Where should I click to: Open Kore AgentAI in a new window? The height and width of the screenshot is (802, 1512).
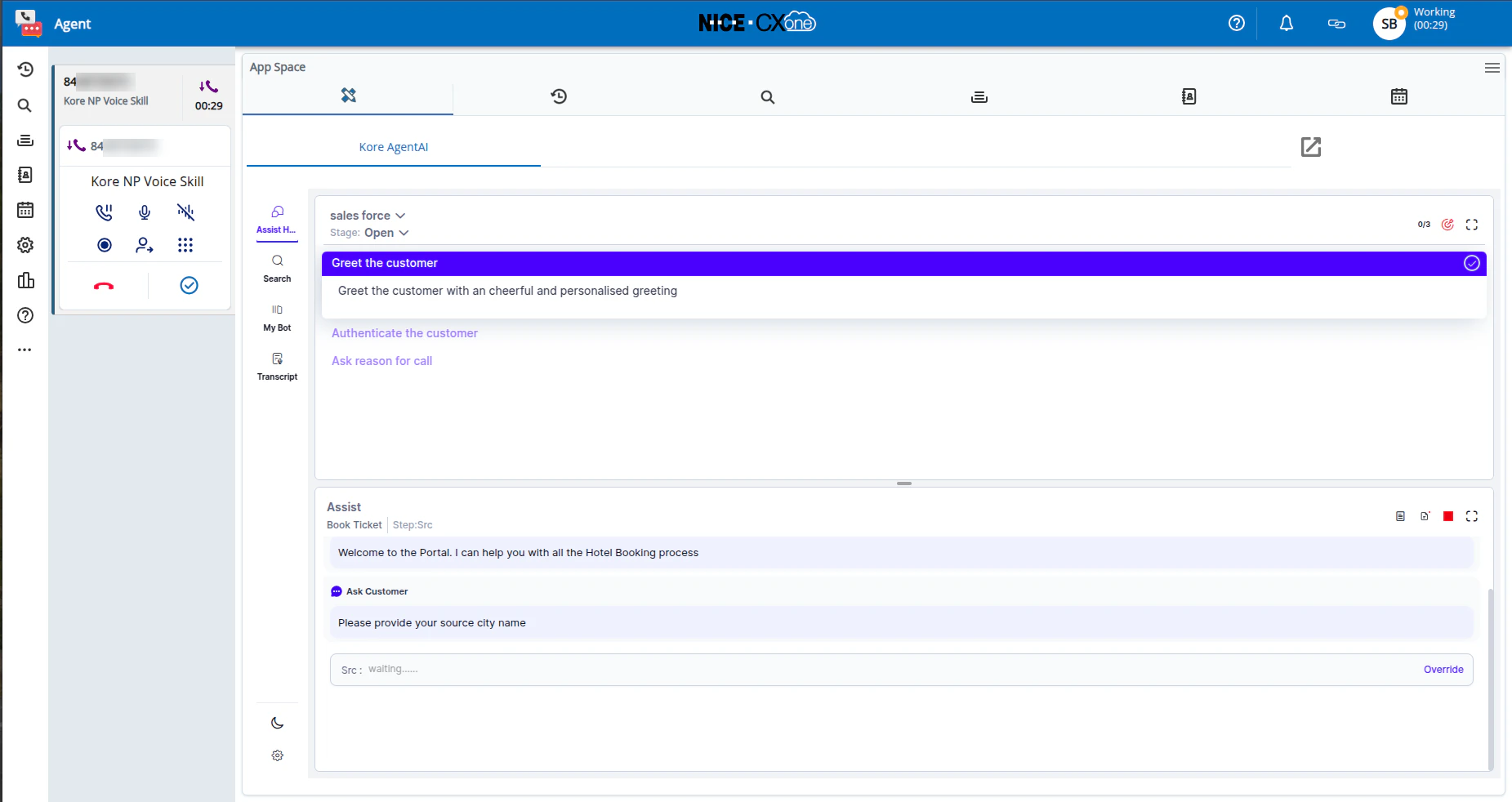tap(1310, 147)
